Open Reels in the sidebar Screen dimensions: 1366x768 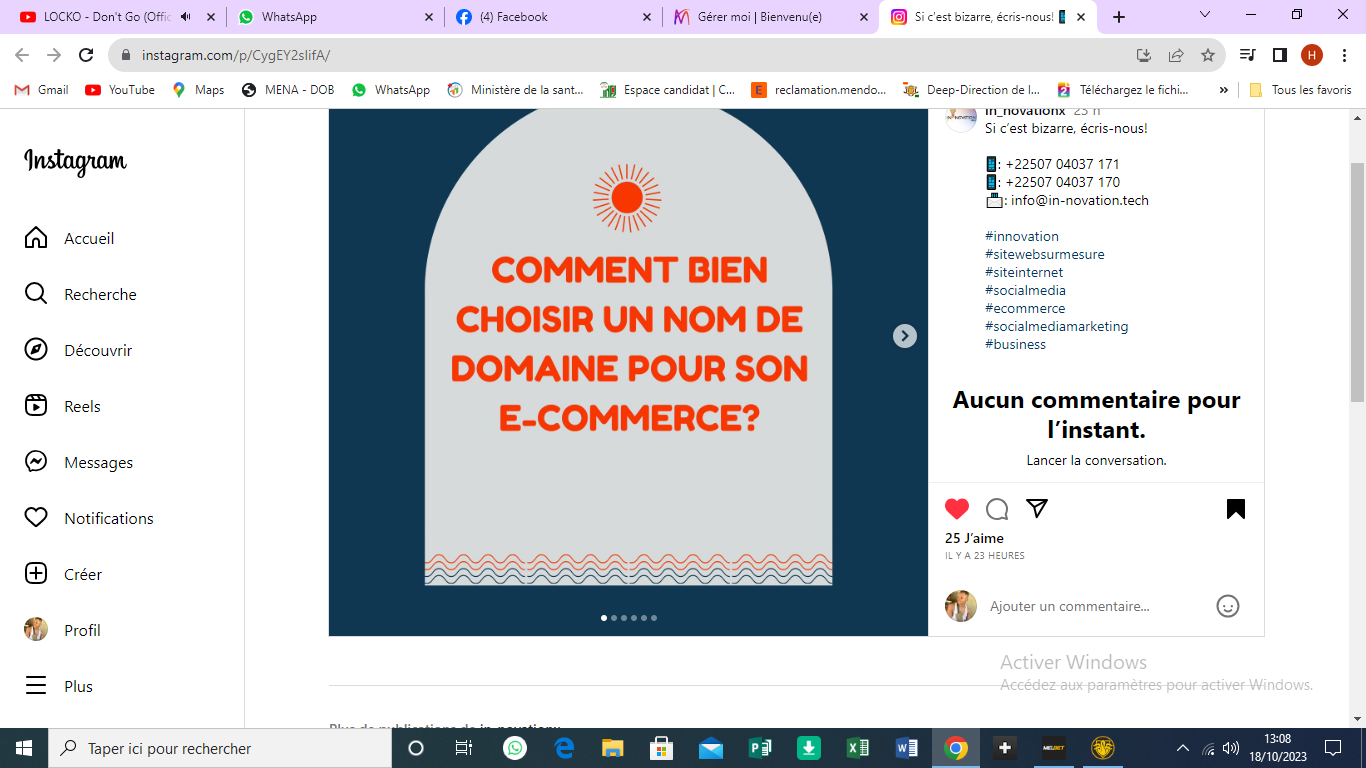[x=82, y=406]
